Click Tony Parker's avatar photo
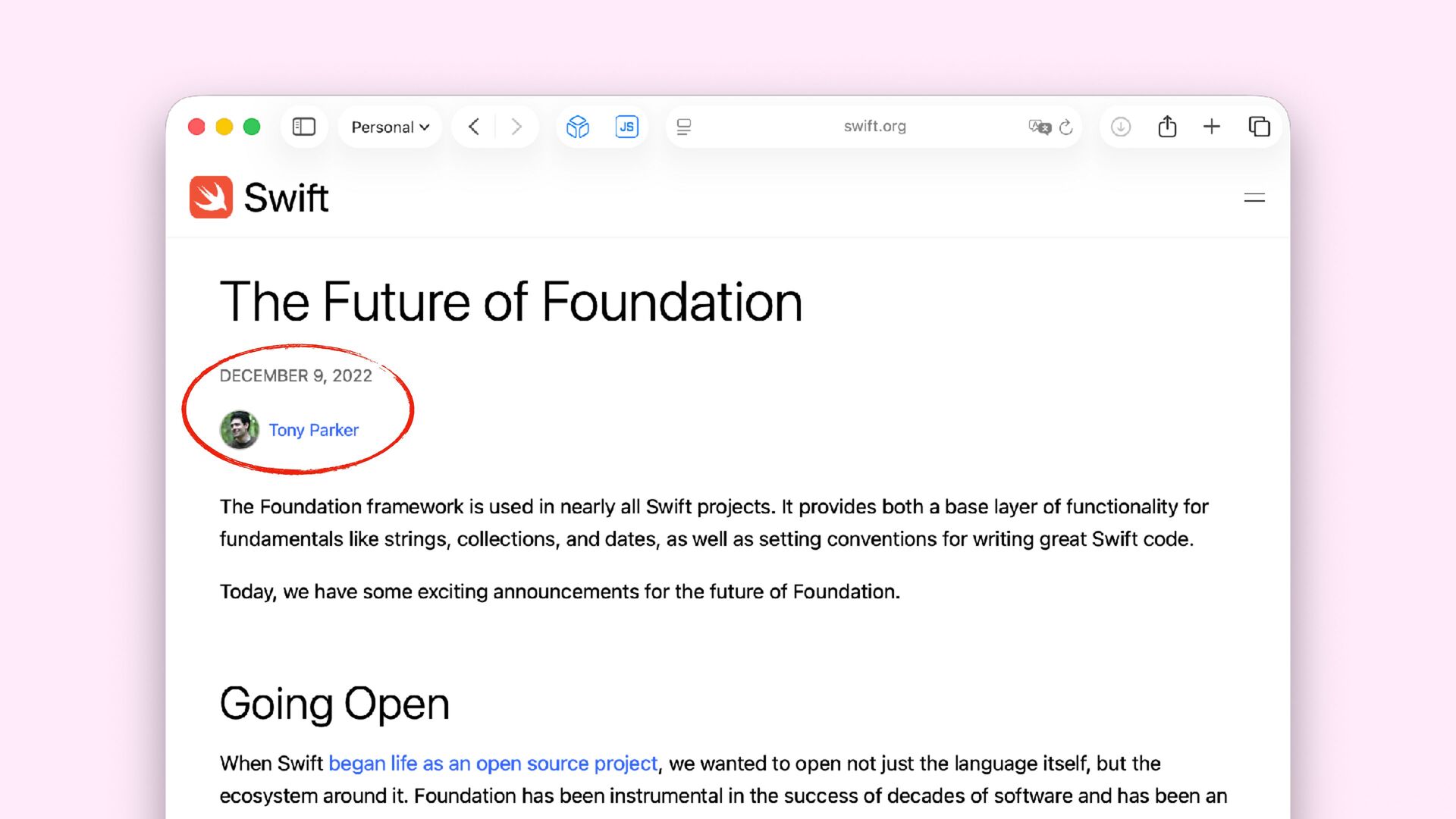1456x819 pixels. [x=239, y=430]
